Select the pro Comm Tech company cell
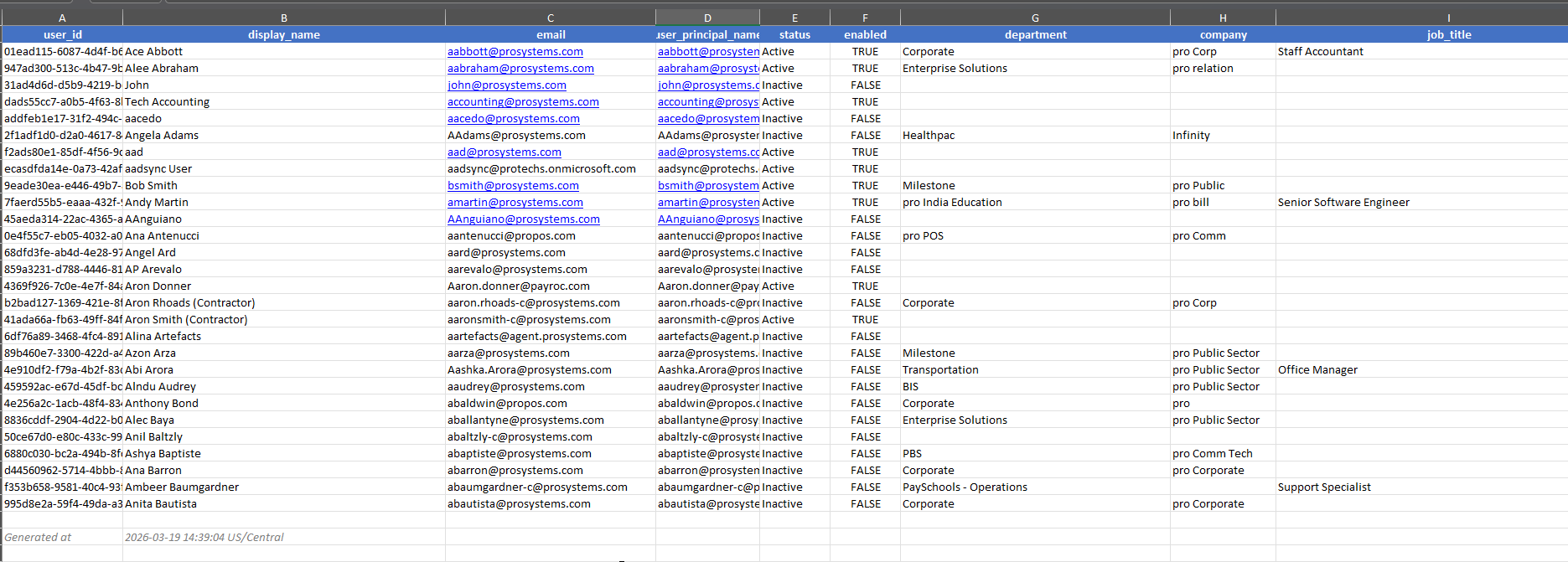The height and width of the screenshot is (562, 1568). point(1223,453)
